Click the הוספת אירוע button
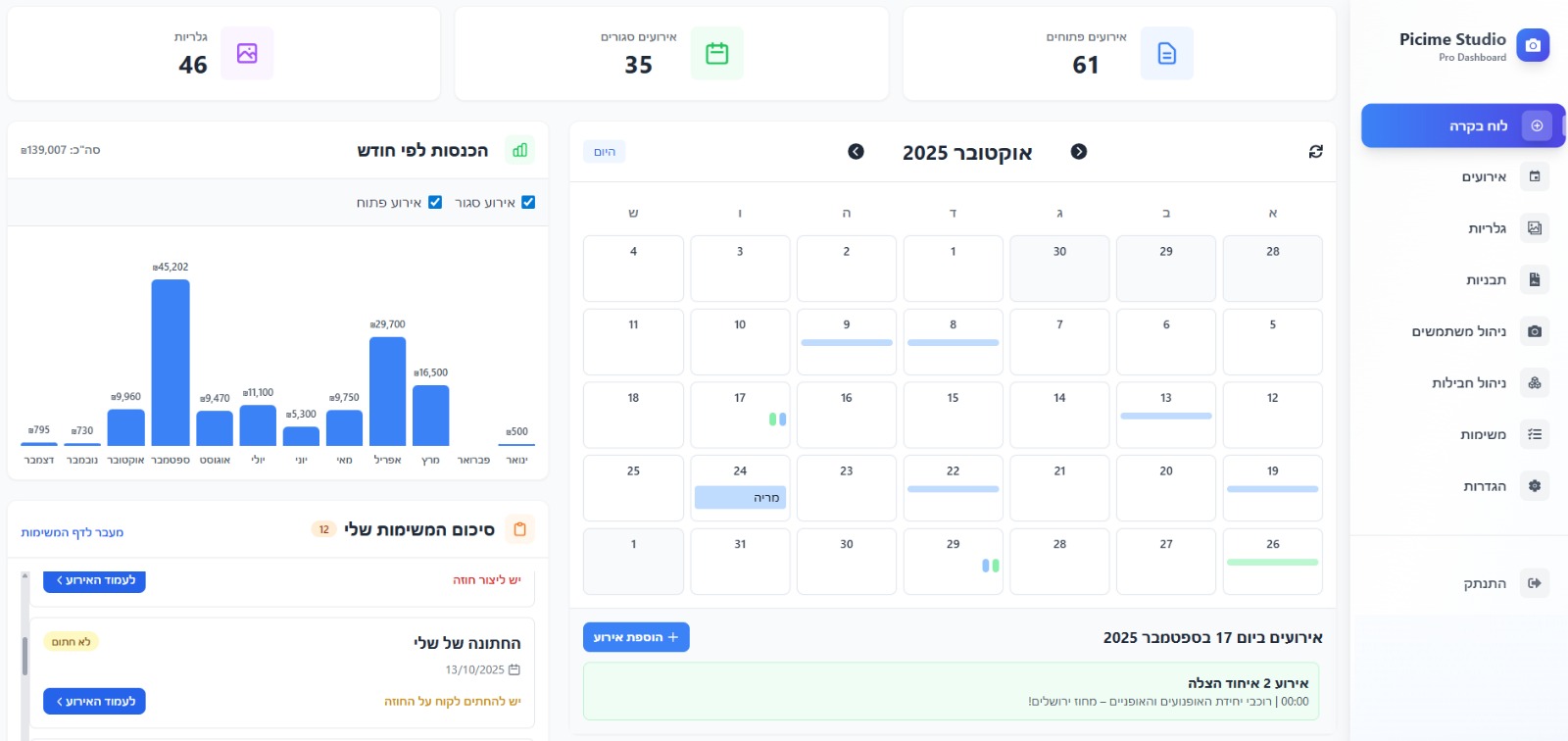The width and height of the screenshot is (1568, 741). point(636,637)
